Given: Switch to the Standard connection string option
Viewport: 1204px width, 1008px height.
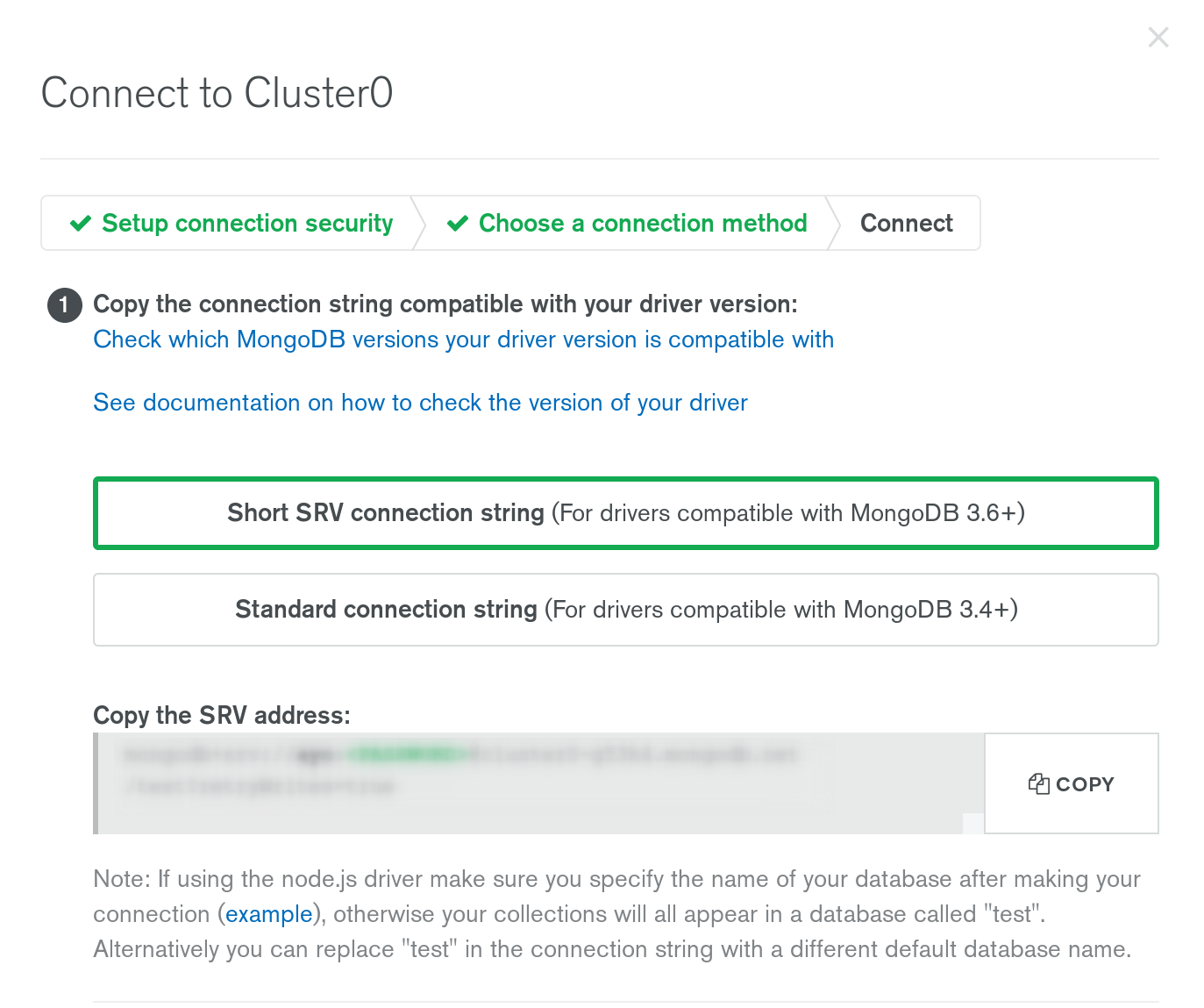Looking at the screenshot, I should click(x=625, y=610).
